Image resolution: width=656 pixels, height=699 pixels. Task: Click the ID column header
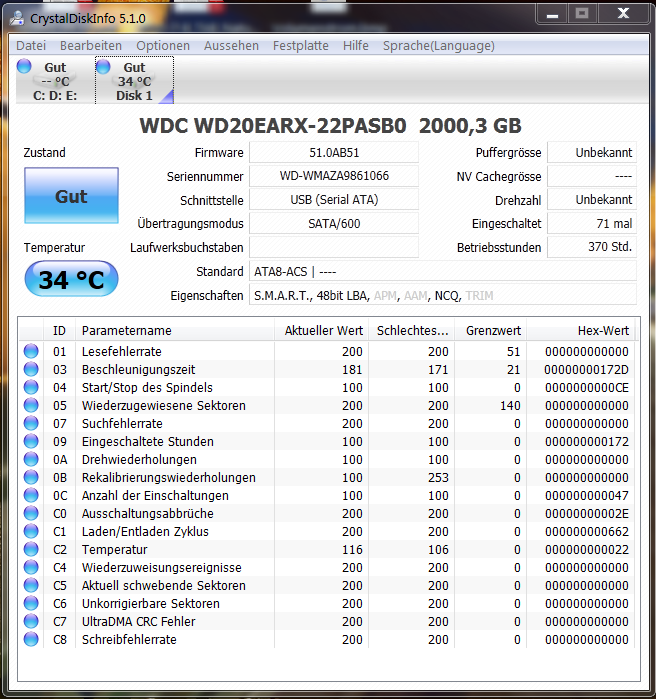pos(59,330)
